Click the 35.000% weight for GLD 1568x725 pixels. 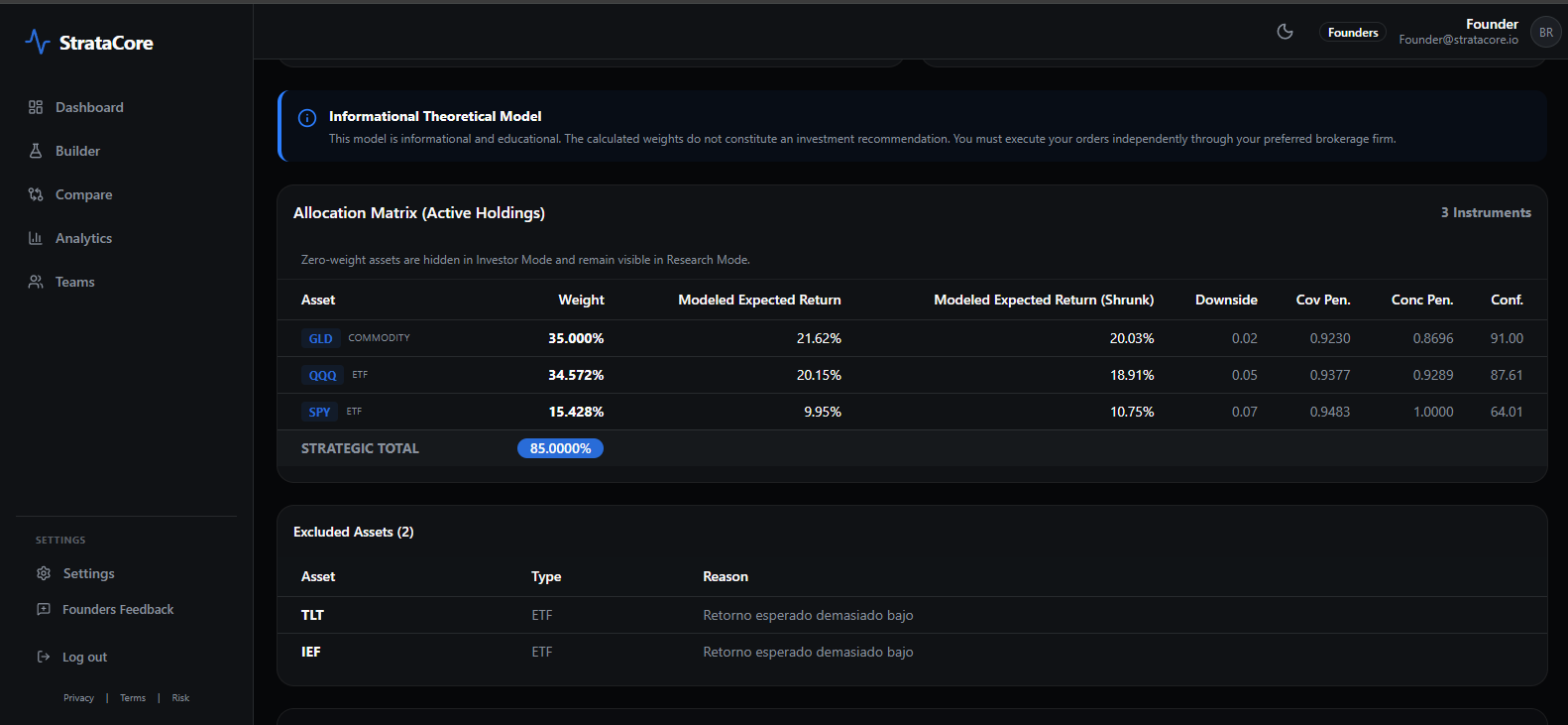click(x=576, y=338)
